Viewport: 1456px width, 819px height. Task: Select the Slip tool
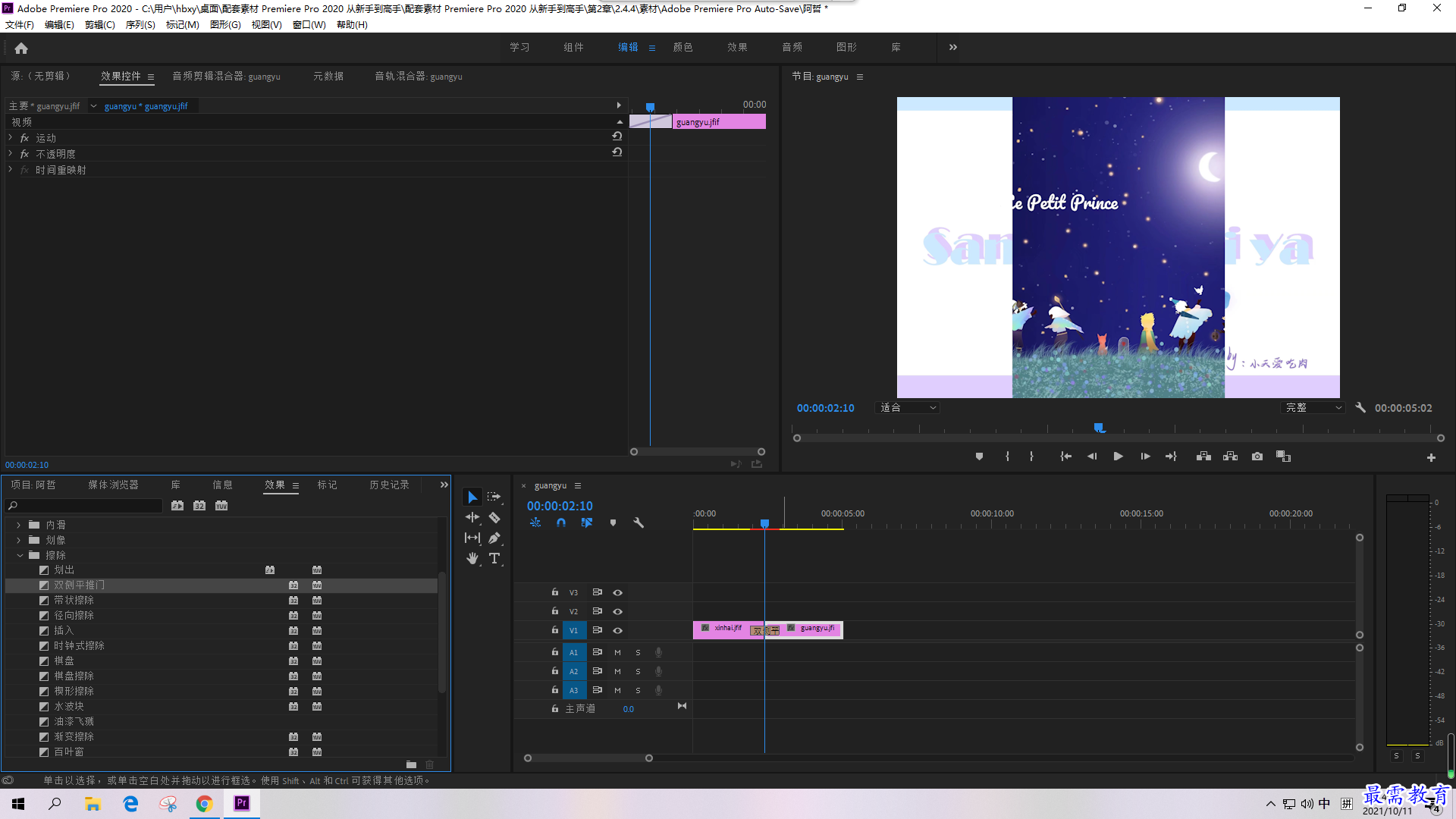[472, 538]
